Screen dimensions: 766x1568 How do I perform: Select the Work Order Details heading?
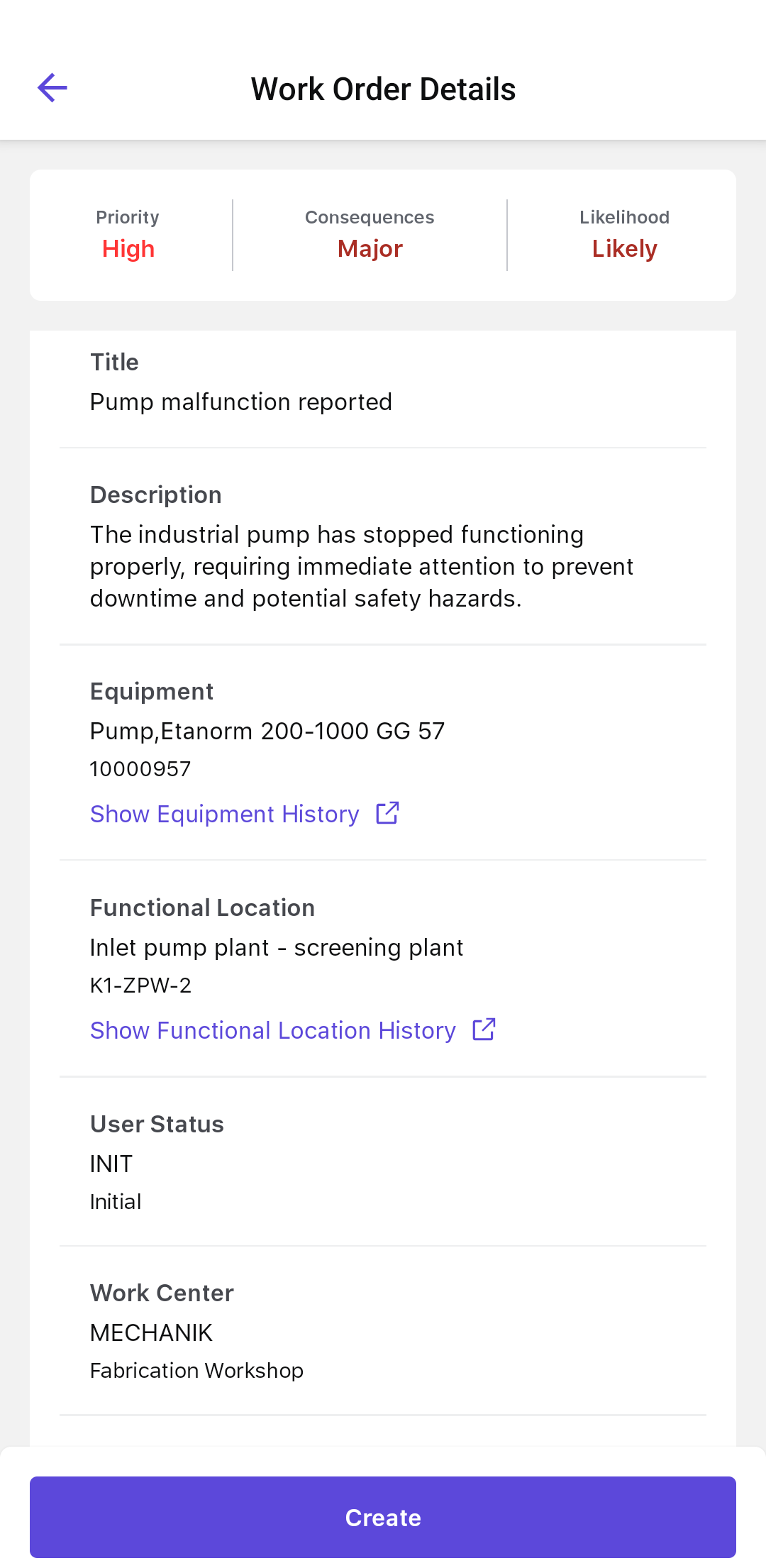[x=383, y=89]
